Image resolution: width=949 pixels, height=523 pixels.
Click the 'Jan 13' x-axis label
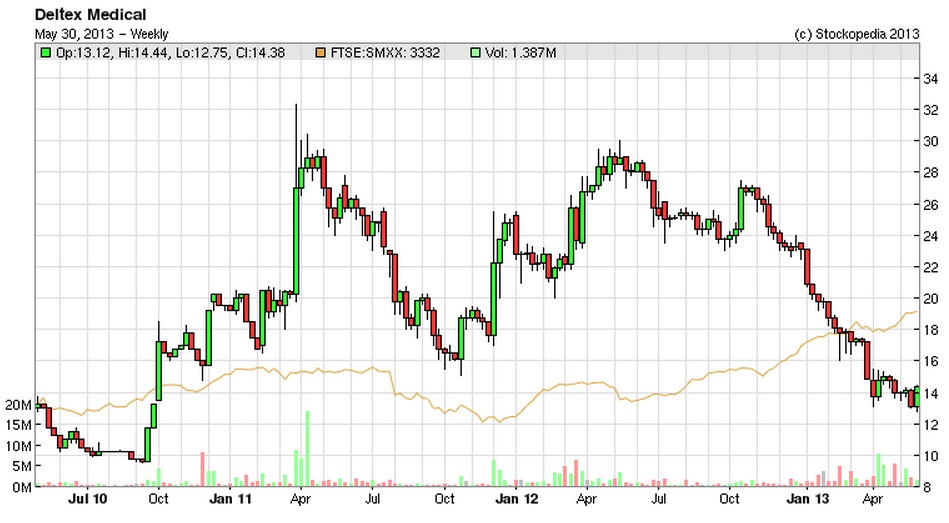(x=808, y=499)
